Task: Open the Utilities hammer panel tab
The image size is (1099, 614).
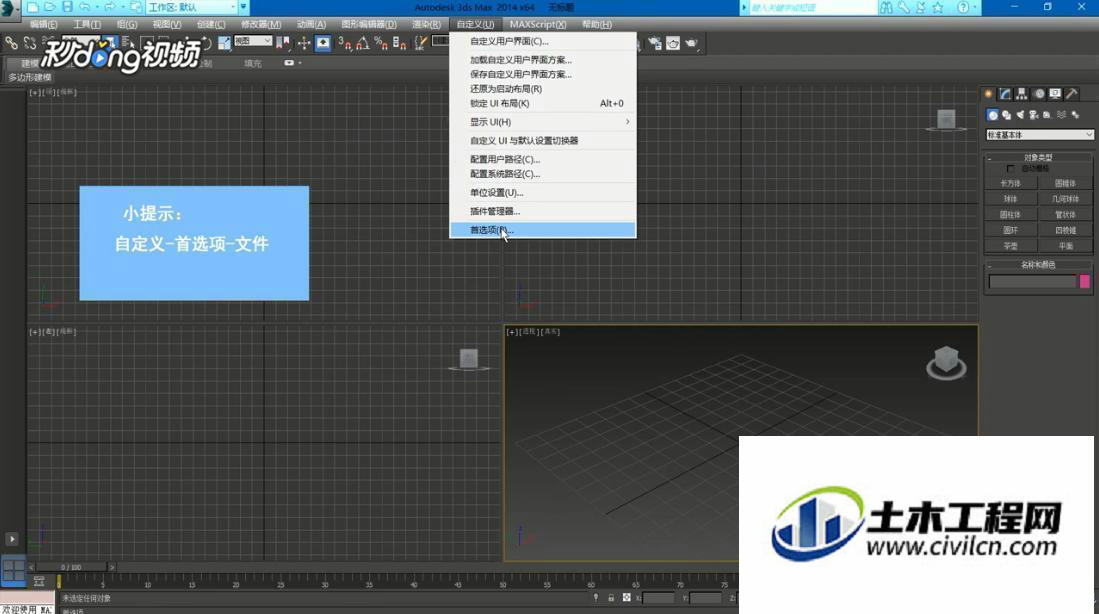Action: (x=1072, y=94)
